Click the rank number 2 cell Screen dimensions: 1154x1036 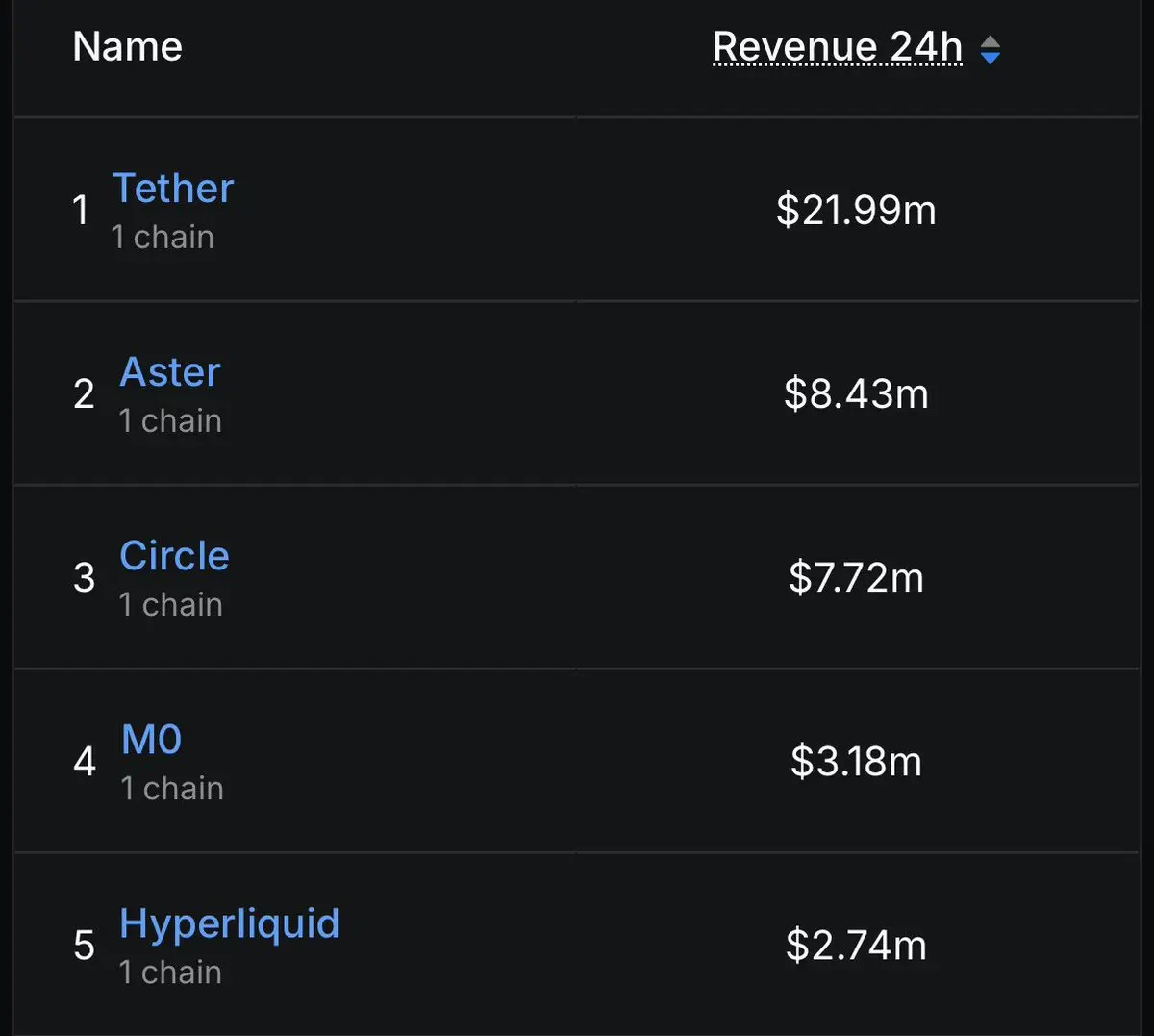(84, 393)
